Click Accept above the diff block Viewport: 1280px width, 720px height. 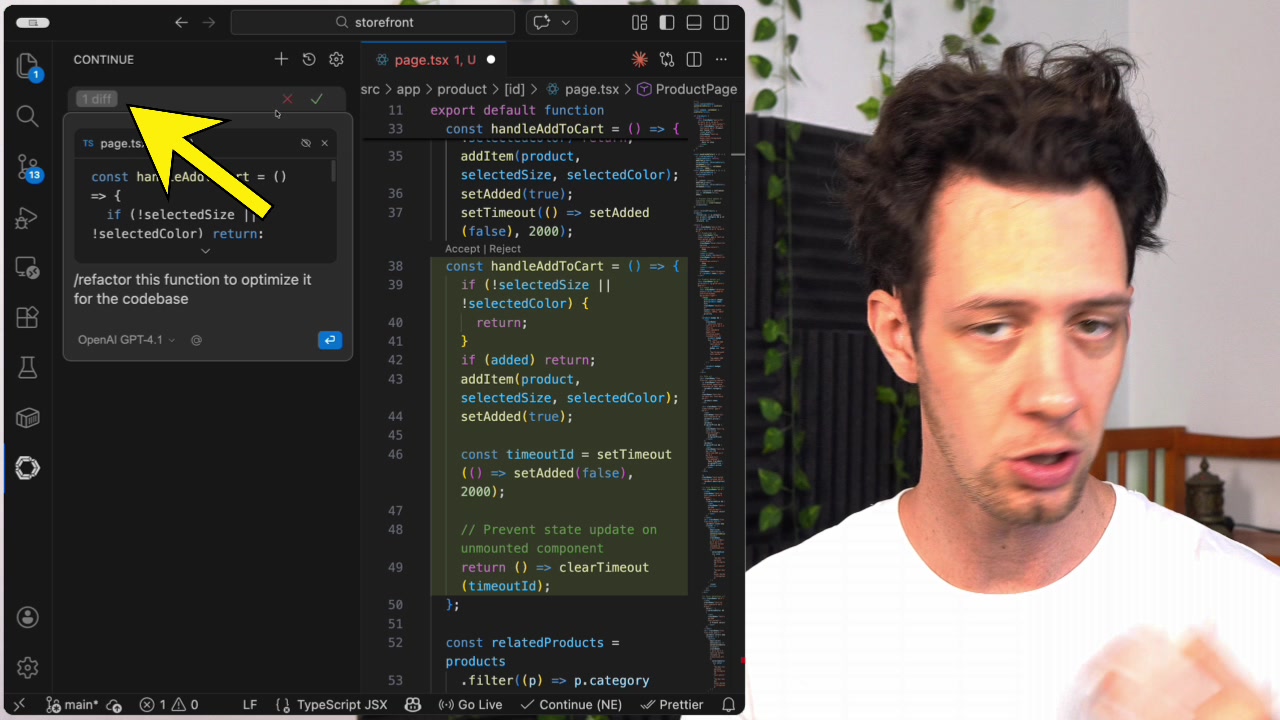462,248
